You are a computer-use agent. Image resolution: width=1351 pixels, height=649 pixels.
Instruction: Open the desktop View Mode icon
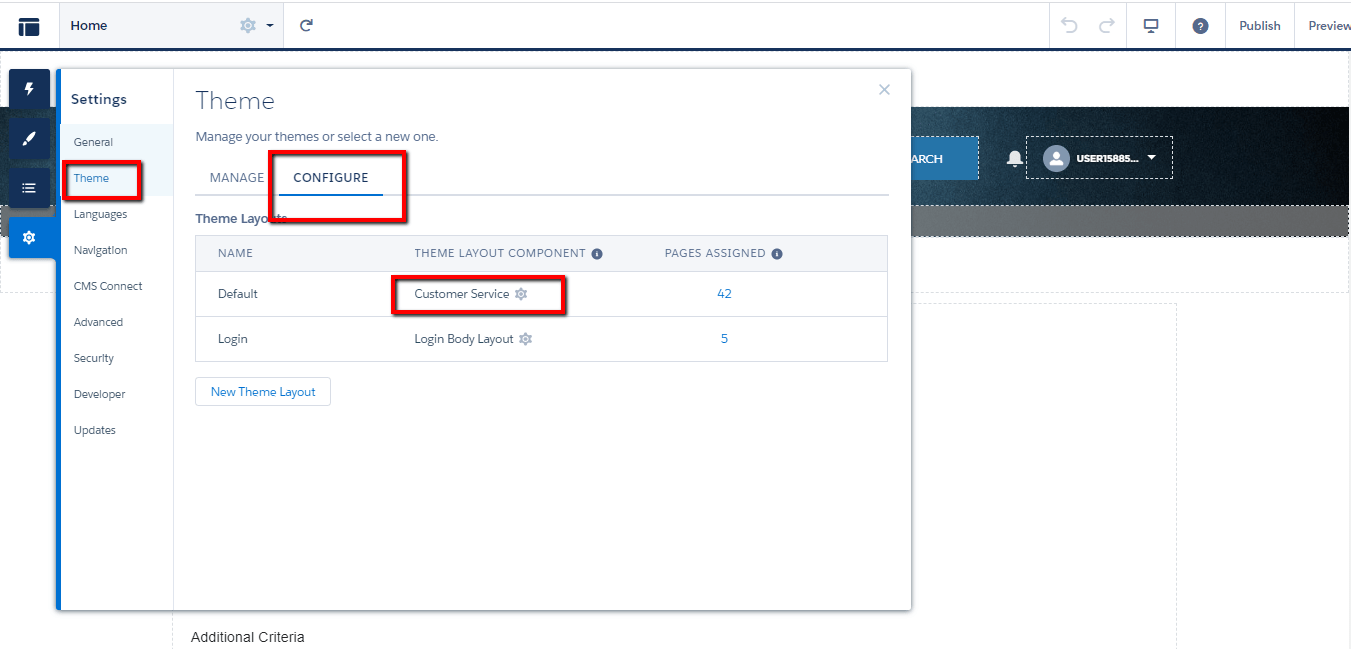(1151, 26)
